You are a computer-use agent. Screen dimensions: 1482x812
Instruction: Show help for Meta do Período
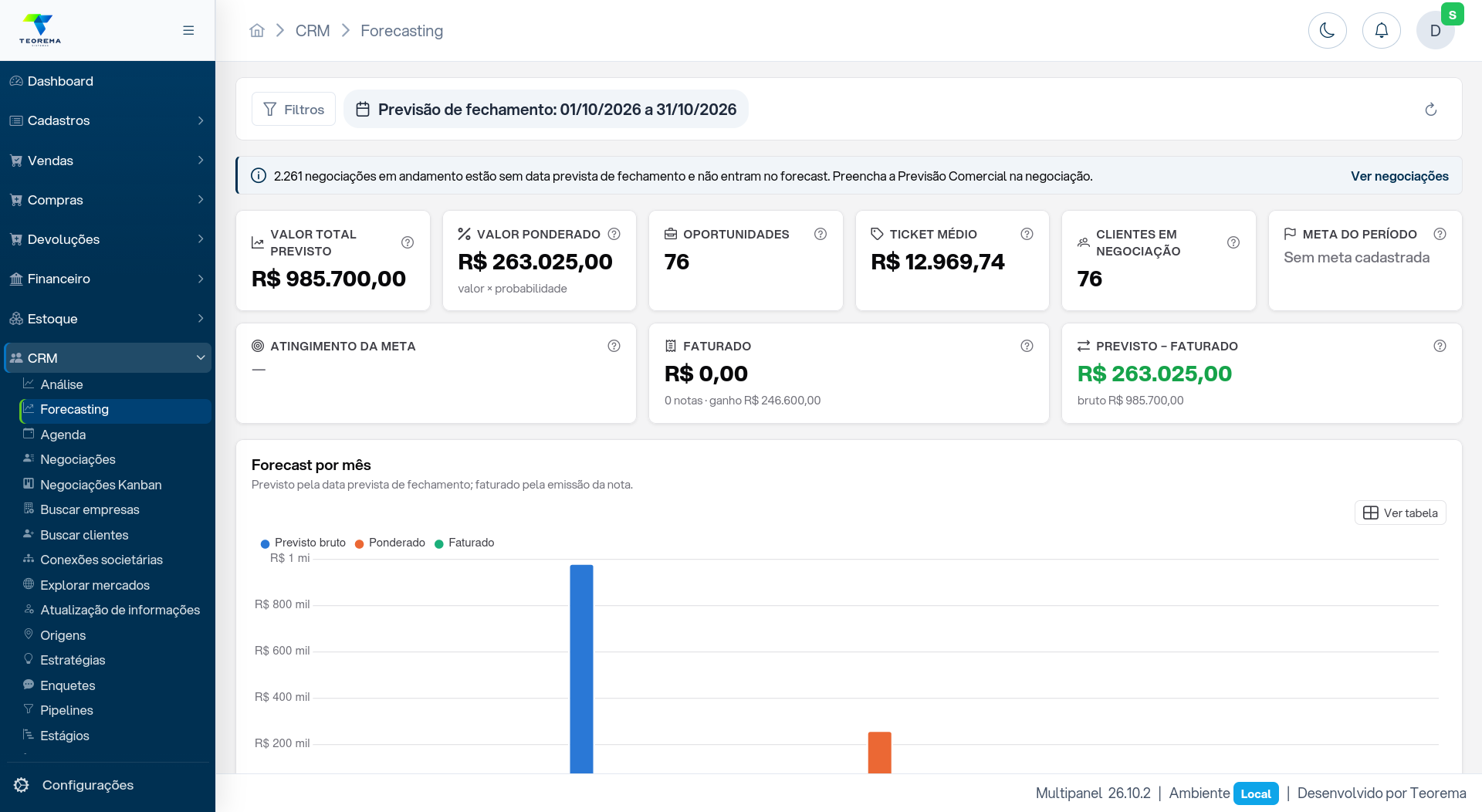[1440, 234]
